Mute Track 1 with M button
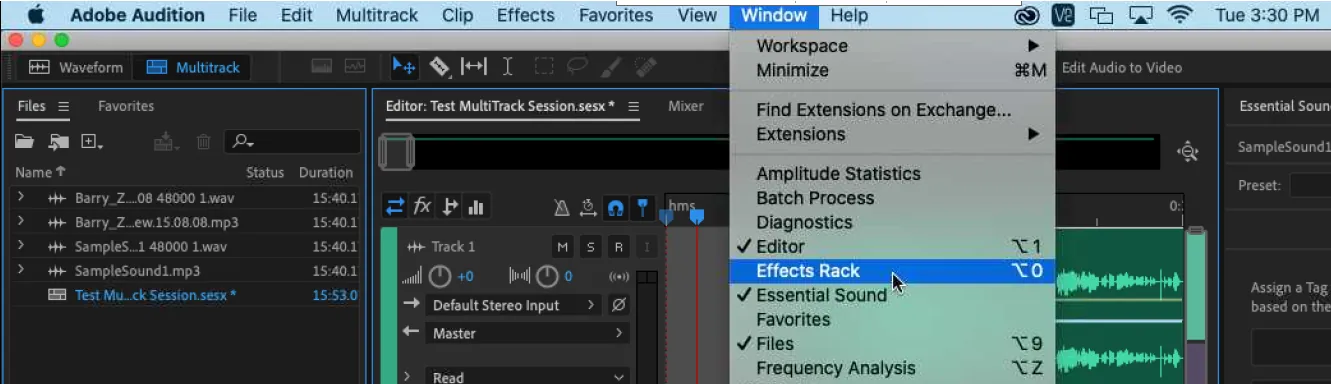The height and width of the screenshot is (384, 1331). pyautogui.click(x=563, y=247)
